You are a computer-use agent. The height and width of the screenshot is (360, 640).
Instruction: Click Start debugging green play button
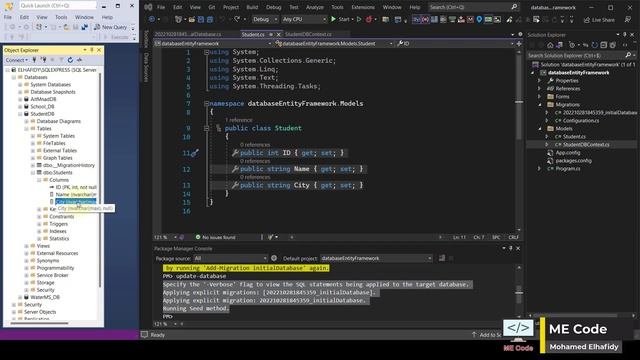coord(333,19)
